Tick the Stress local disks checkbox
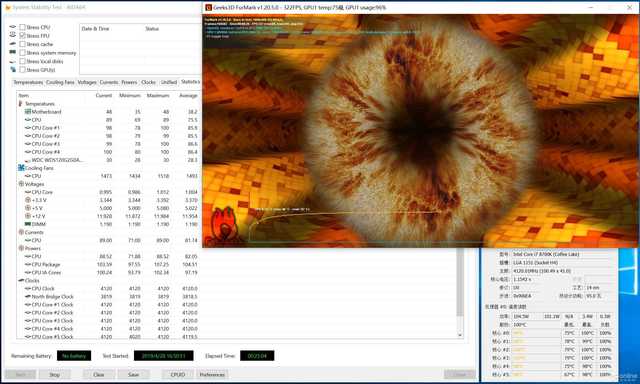The width and height of the screenshot is (640, 384). (22, 61)
